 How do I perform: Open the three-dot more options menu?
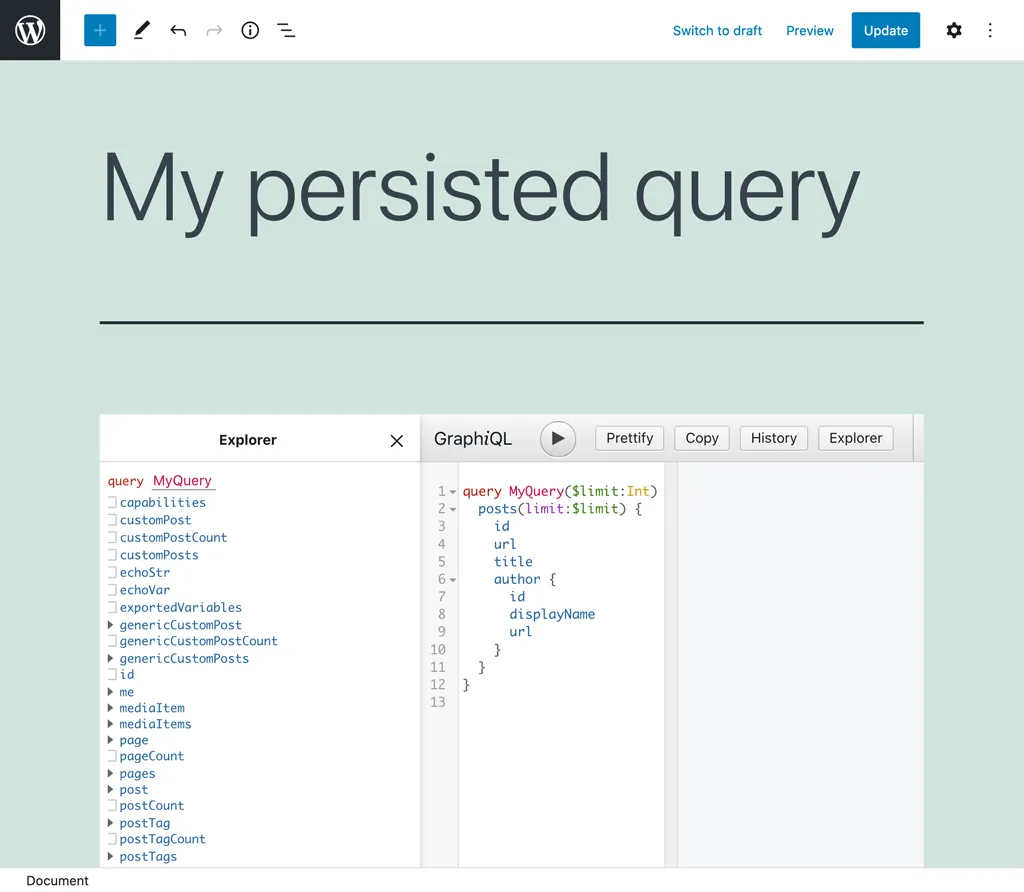pos(990,30)
